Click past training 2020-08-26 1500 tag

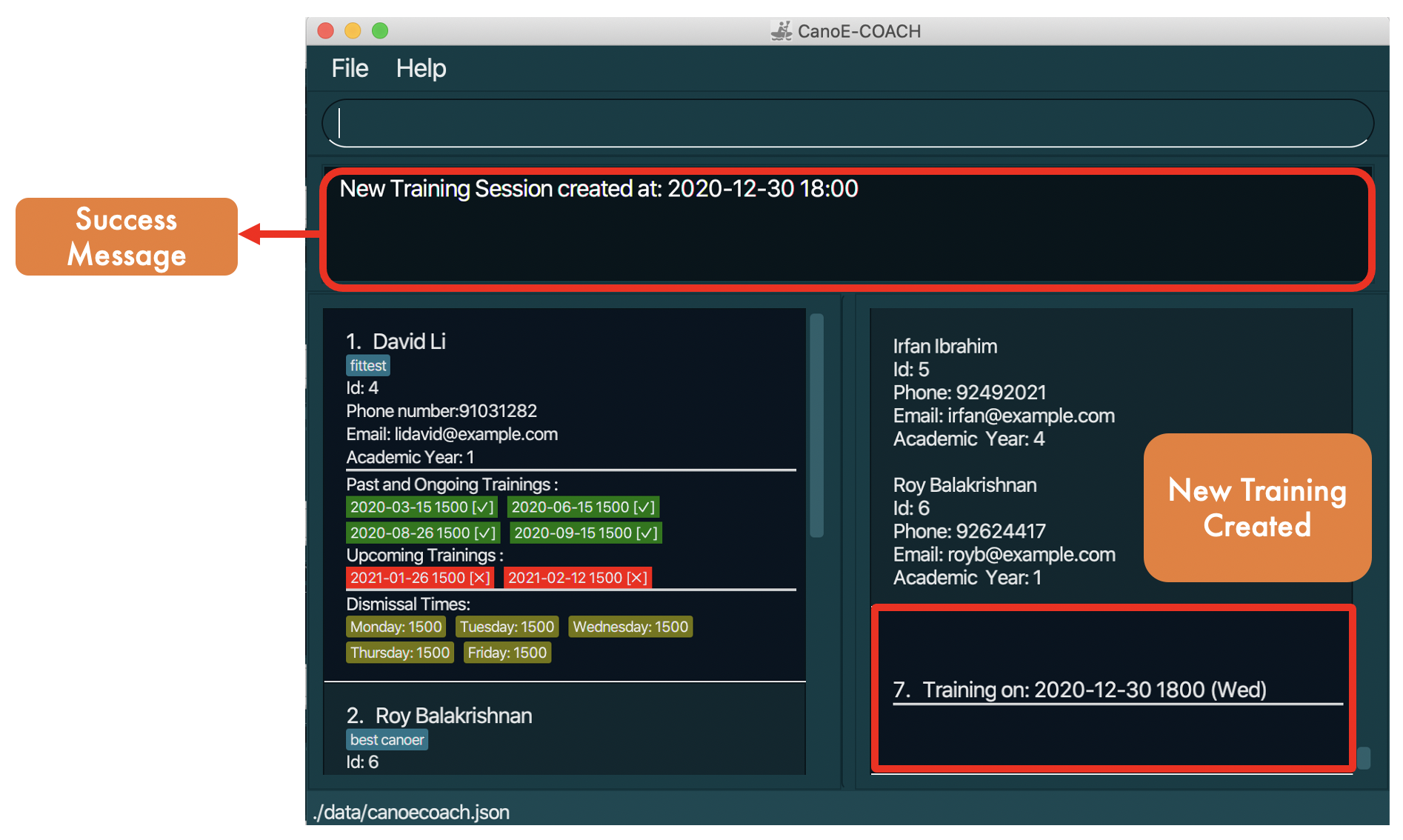click(423, 533)
